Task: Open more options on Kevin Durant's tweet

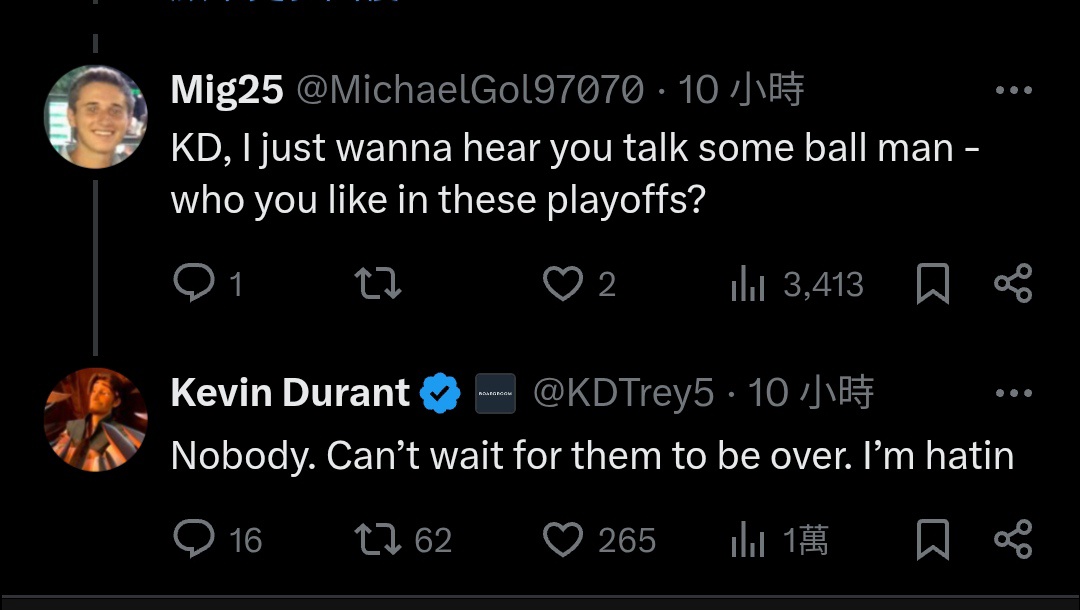Action: pyautogui.click(x=1014, y=393)
